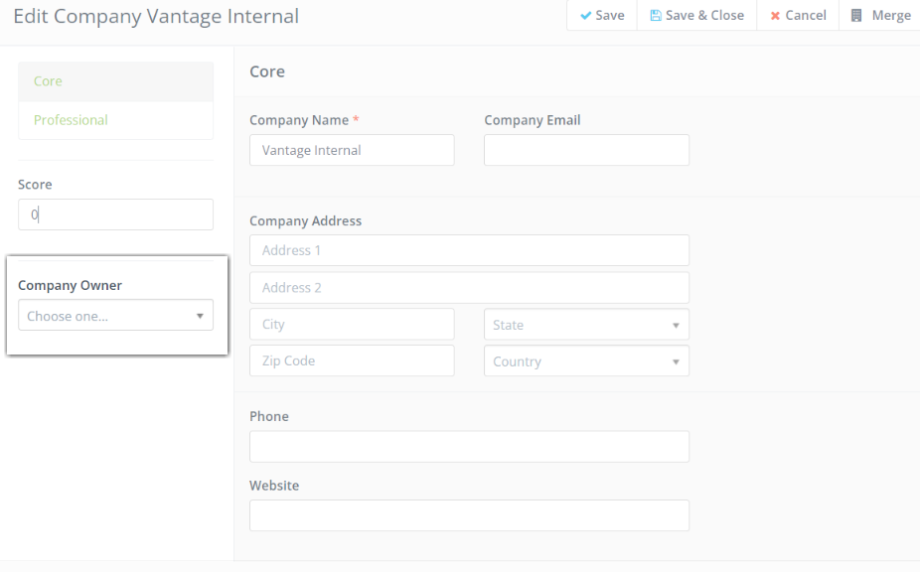Viewport: 920px width, 572px height.
Task: Click the page title Edit Company Vantage Internal
Action: 156,16
